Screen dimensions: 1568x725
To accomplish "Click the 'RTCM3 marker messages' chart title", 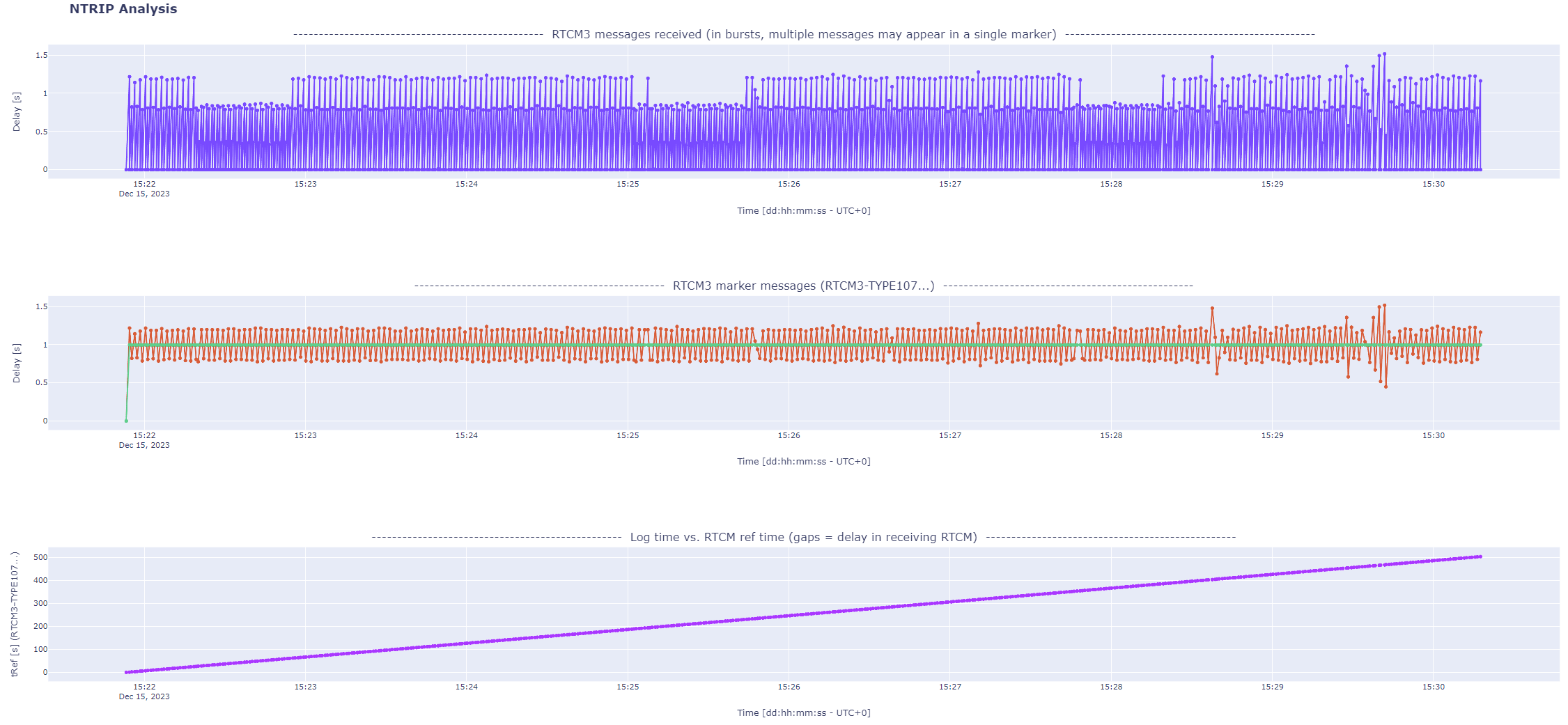I will (803, 286).
